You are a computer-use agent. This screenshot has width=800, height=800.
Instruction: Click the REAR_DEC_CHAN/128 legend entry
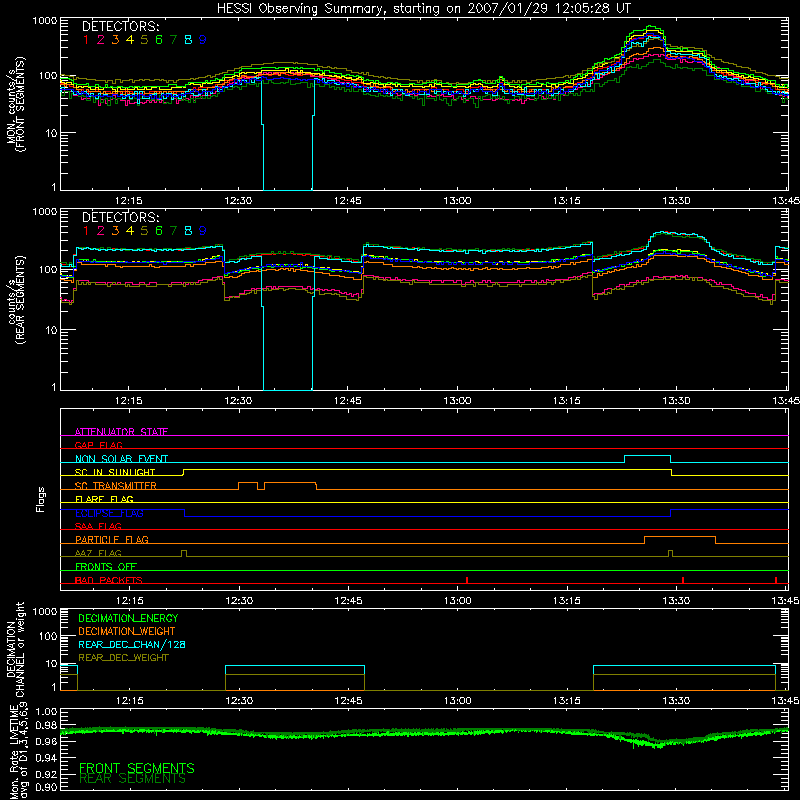click(132, 645)
